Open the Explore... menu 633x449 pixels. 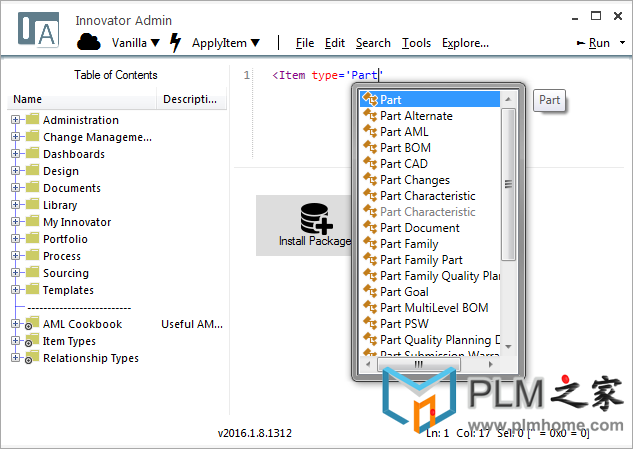point(465,43)
